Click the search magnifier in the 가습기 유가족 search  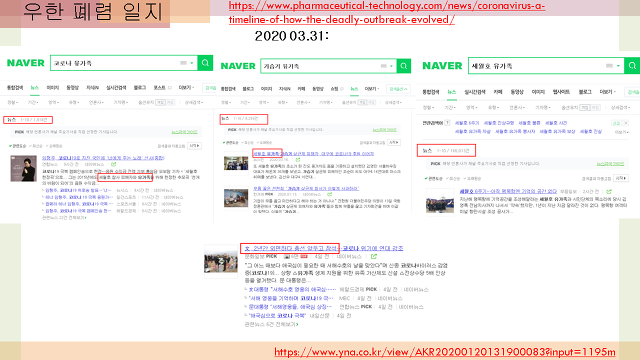click(x=404, y=66)
